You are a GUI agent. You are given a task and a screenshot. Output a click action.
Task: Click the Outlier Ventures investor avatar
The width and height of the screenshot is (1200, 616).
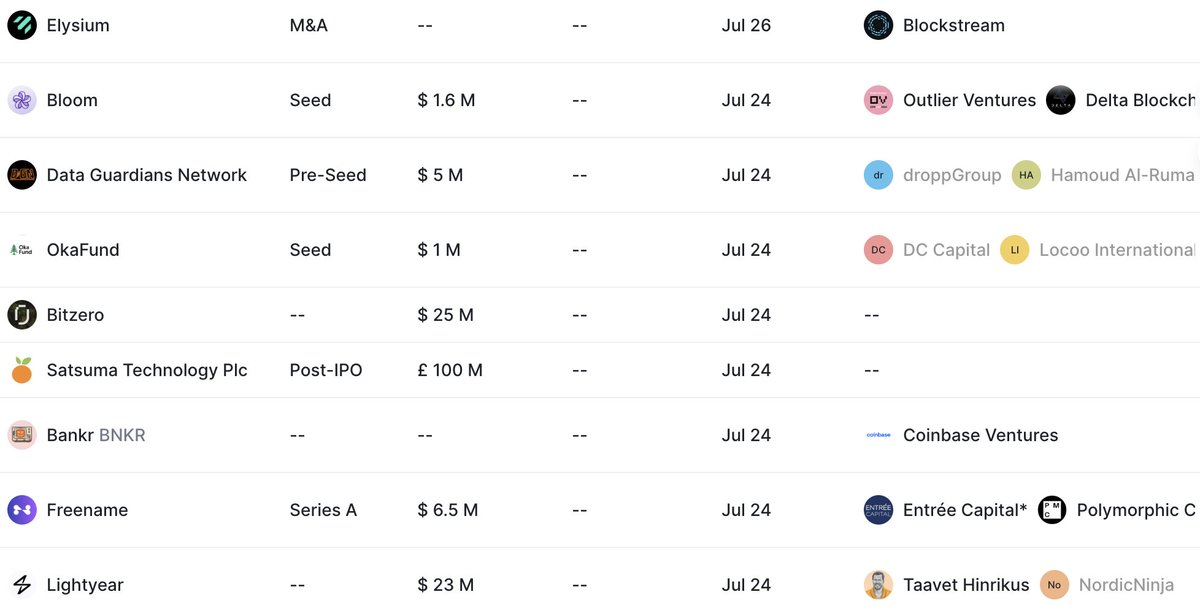(878, 100)
